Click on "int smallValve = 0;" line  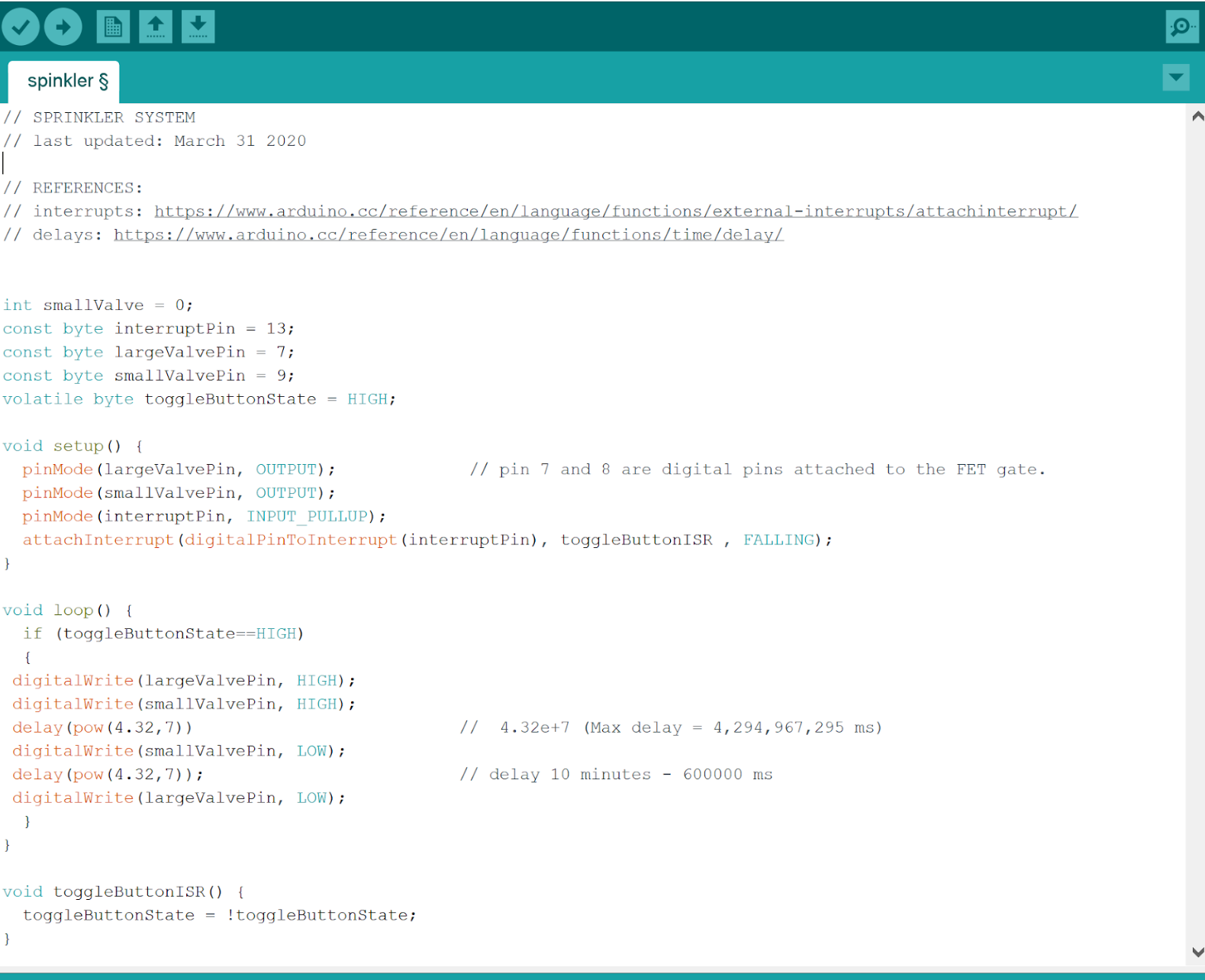pos(98,305)
